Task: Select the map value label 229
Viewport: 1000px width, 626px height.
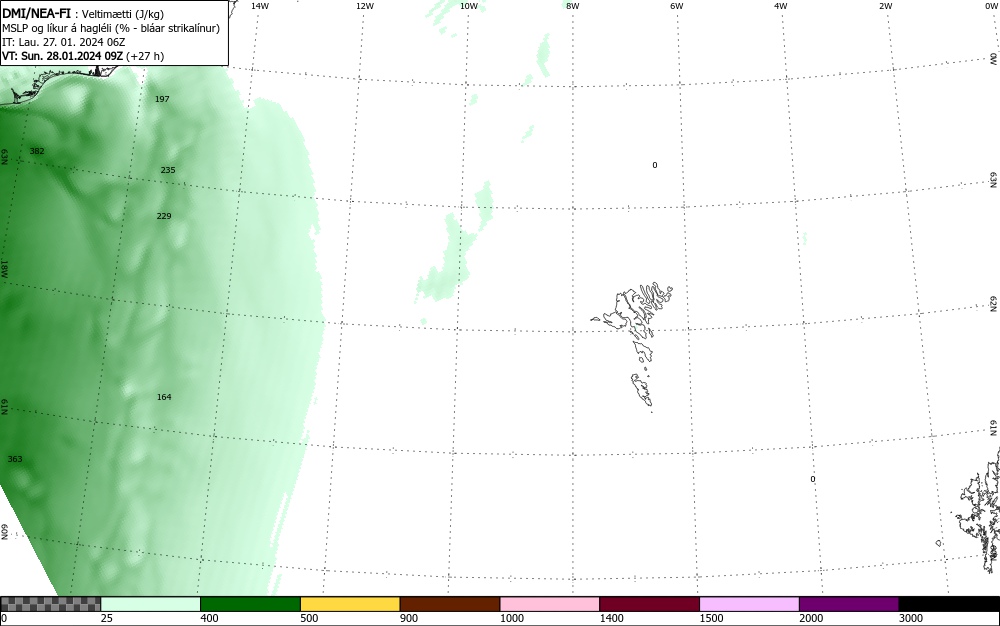Action: tap(164, 216)
